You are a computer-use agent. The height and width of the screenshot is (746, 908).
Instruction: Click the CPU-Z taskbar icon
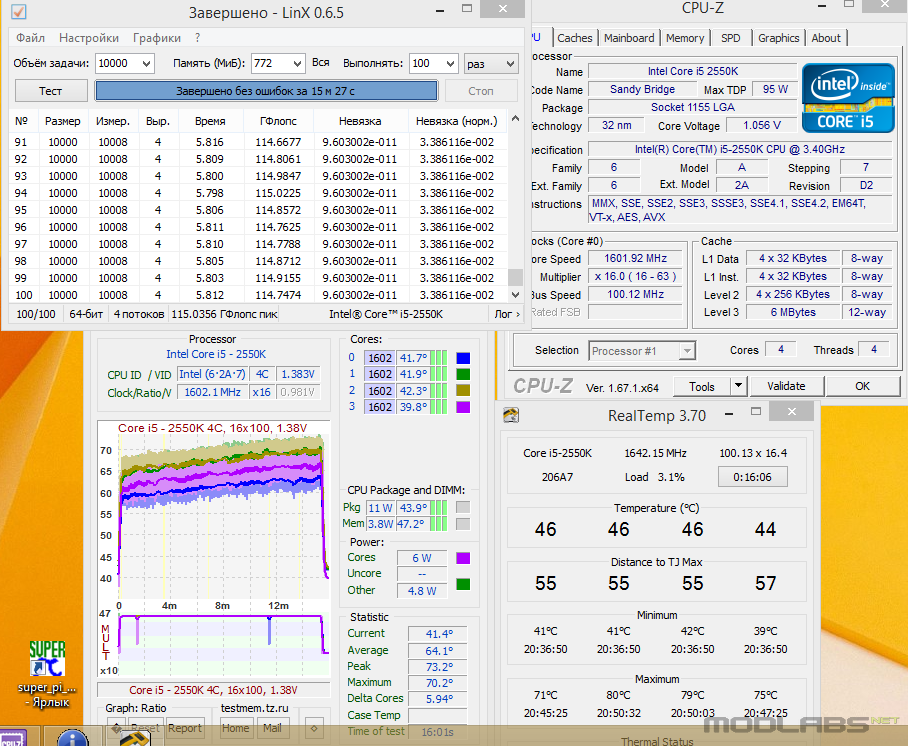(x=12, y=739)
